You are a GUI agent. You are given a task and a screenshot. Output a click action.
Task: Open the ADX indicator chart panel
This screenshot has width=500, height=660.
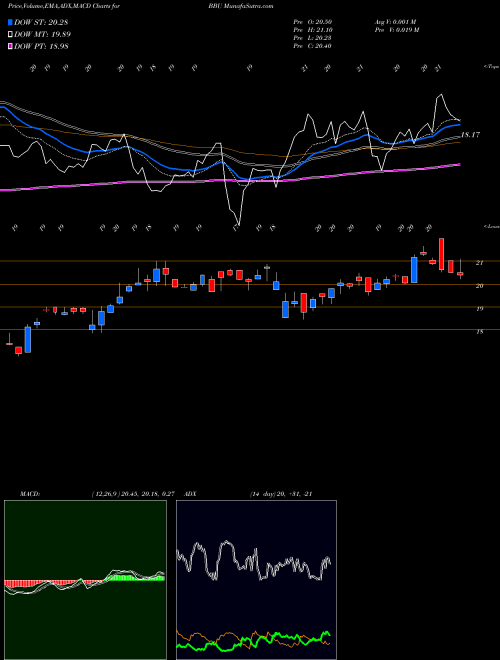point(256,580)
